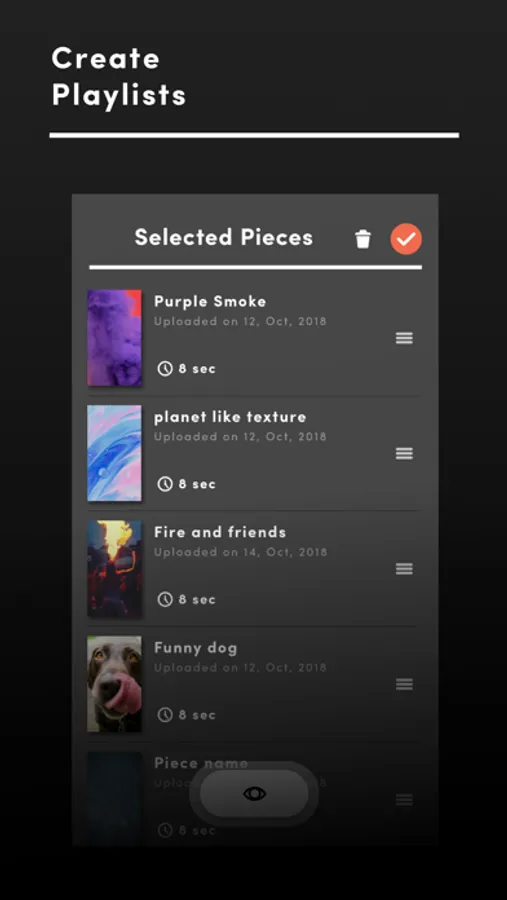Delete selected pieces with the trash icon
Image resolution: width=507 pixels, height=900 pixels.
[x=363, y=239]
